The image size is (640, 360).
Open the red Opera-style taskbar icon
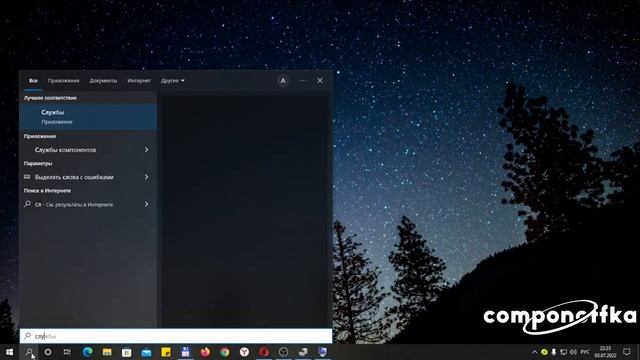click(x=264, y=352)
